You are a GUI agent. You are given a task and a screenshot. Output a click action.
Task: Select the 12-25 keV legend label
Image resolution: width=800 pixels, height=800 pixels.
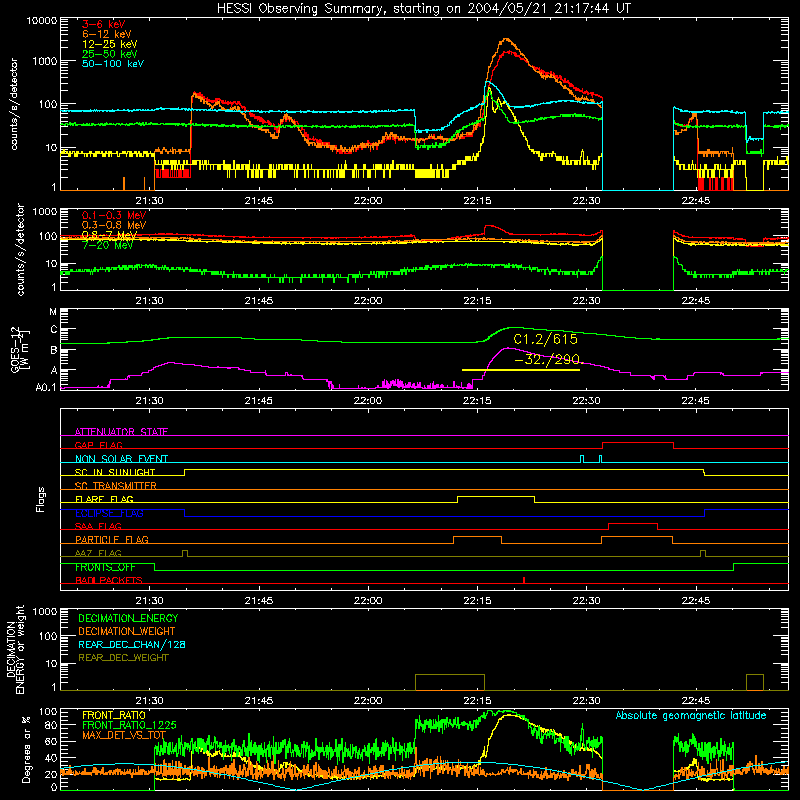[110, 44]
